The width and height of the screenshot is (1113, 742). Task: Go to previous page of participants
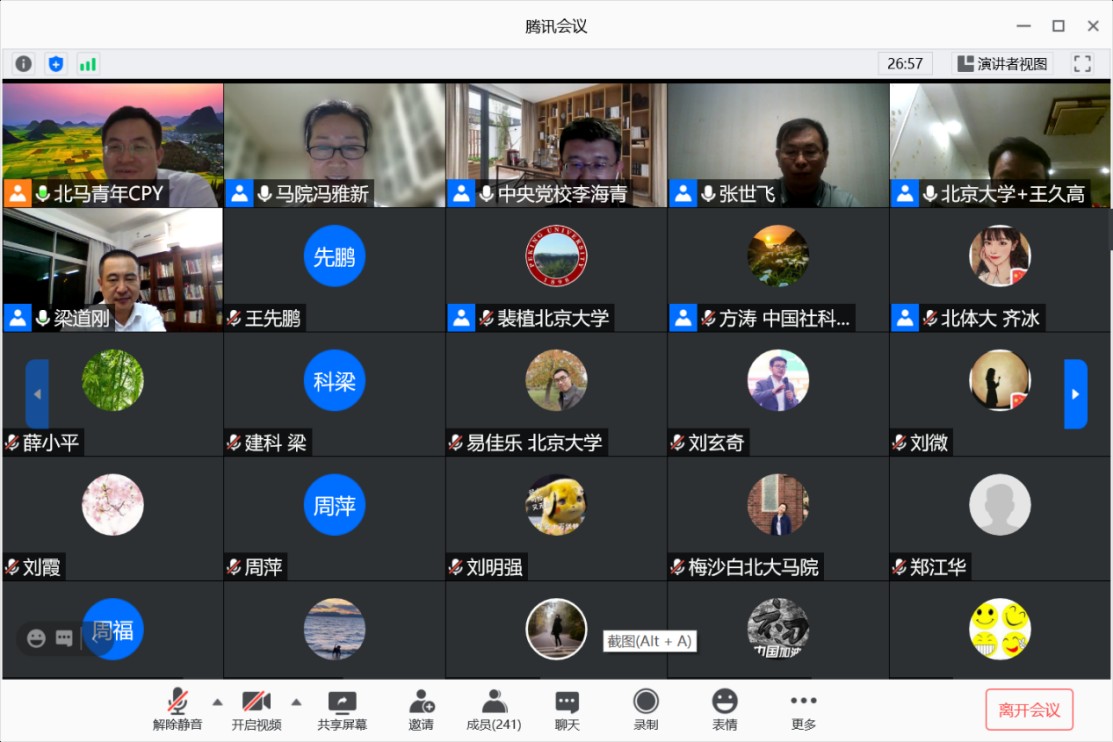(x=37, y=394)
